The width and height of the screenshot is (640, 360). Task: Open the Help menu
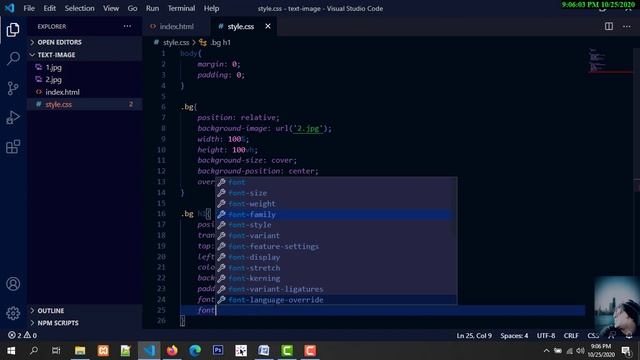211,8
